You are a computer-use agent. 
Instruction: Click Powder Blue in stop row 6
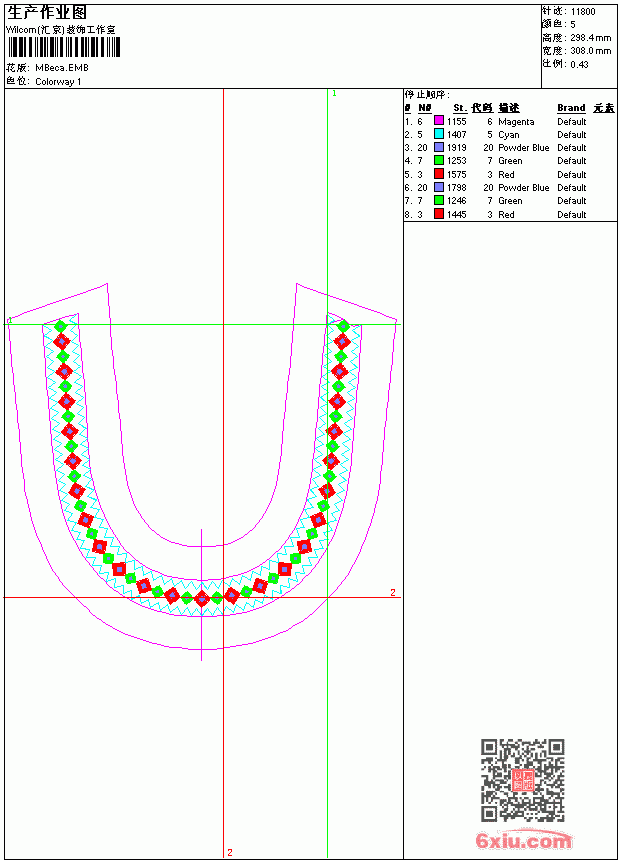tap(523, 188)
